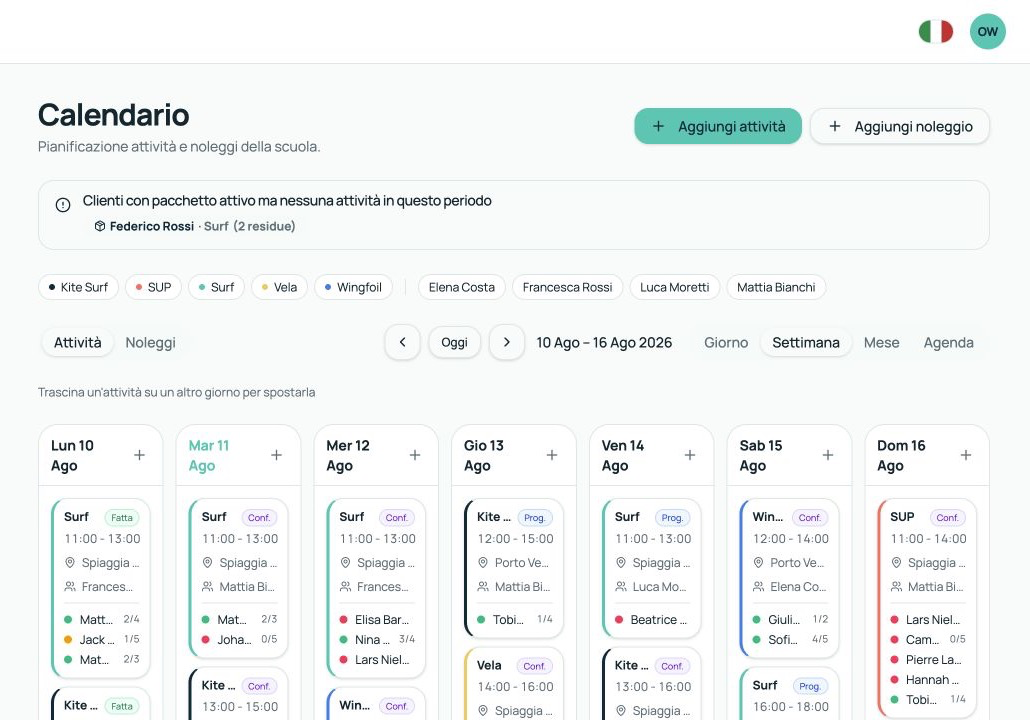Select participant Elisa Bar... on Wednesday
The height and width of the screenshot is (720, 1030).
click(x=377, y=619)
